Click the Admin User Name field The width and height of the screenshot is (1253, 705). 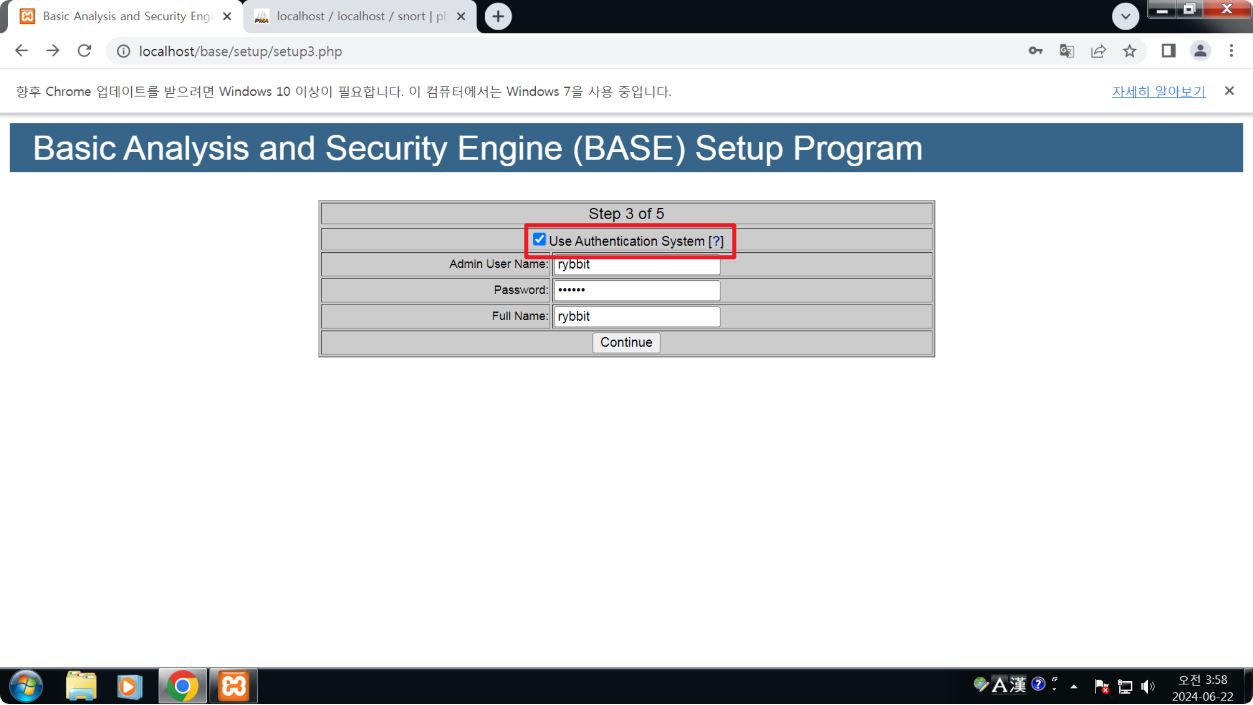(636, 265)
